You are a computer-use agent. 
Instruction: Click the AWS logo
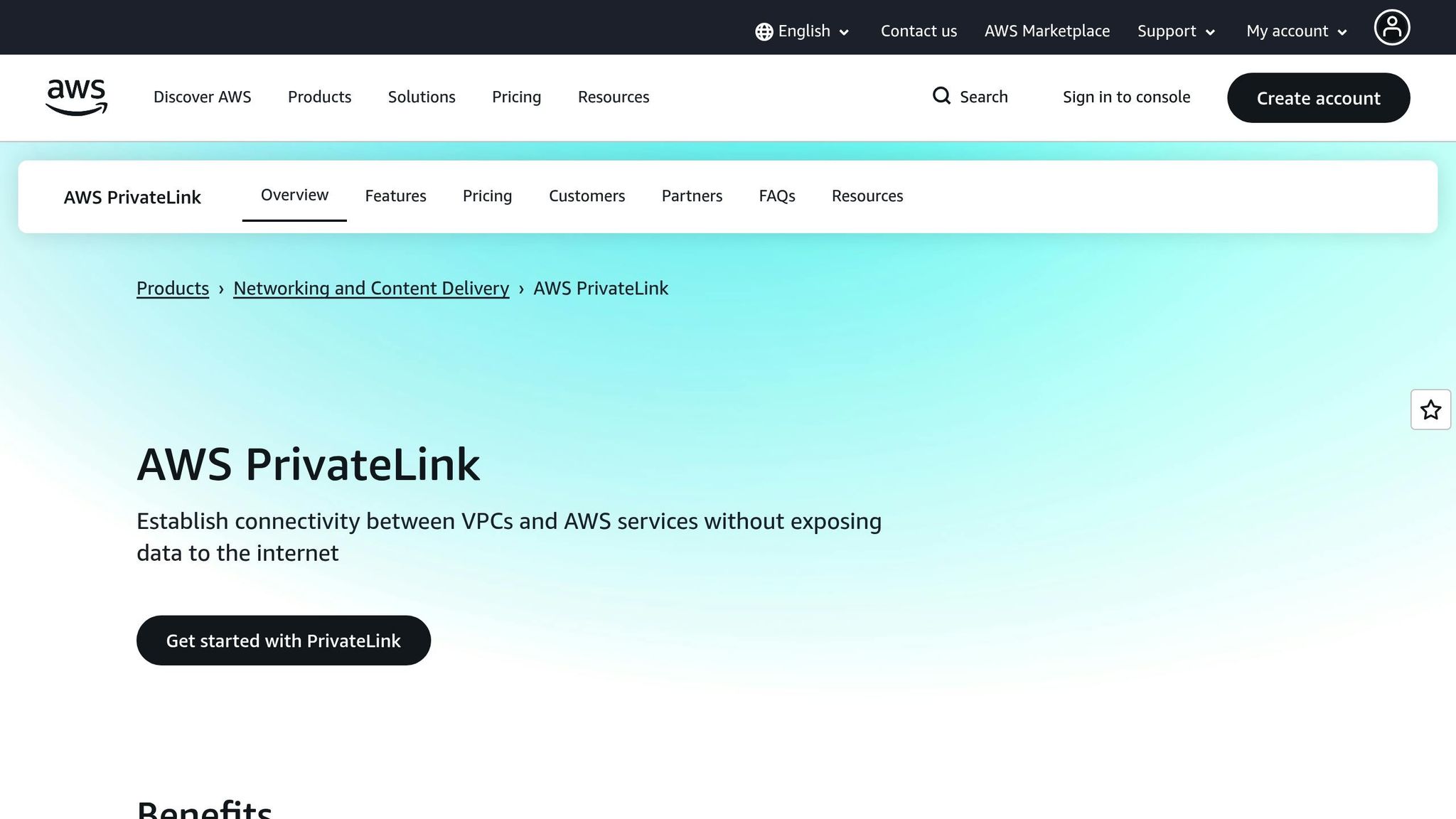tap(75, 97)
